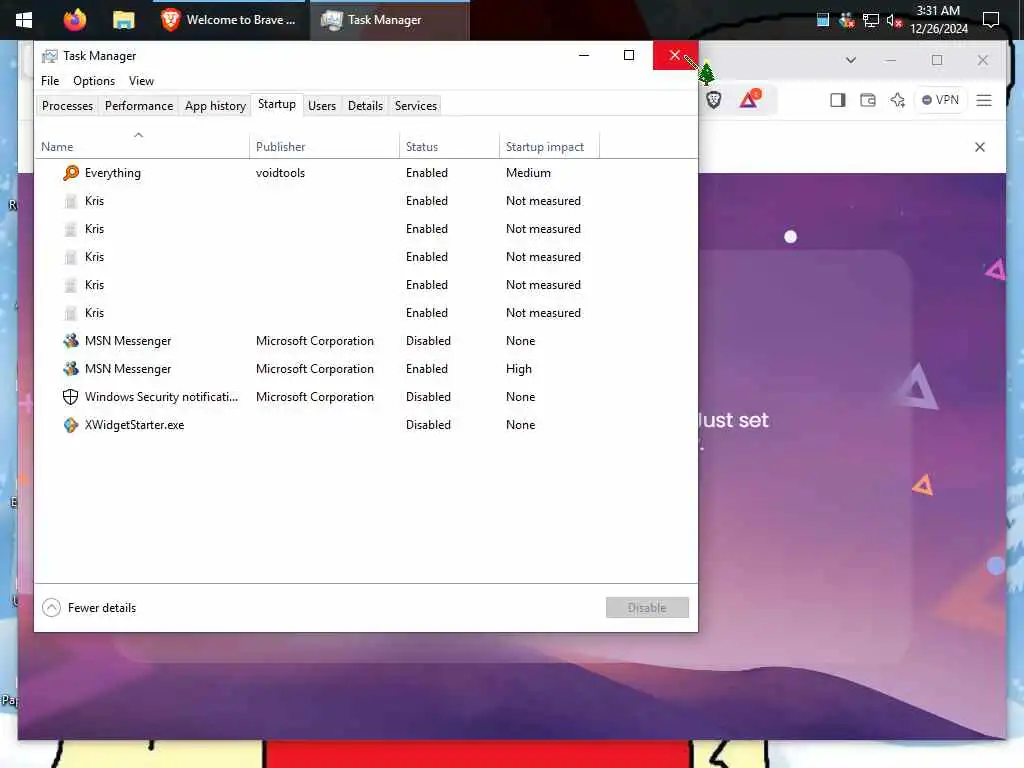
Task: Open Windows Start menu
Action: point(24,20)
